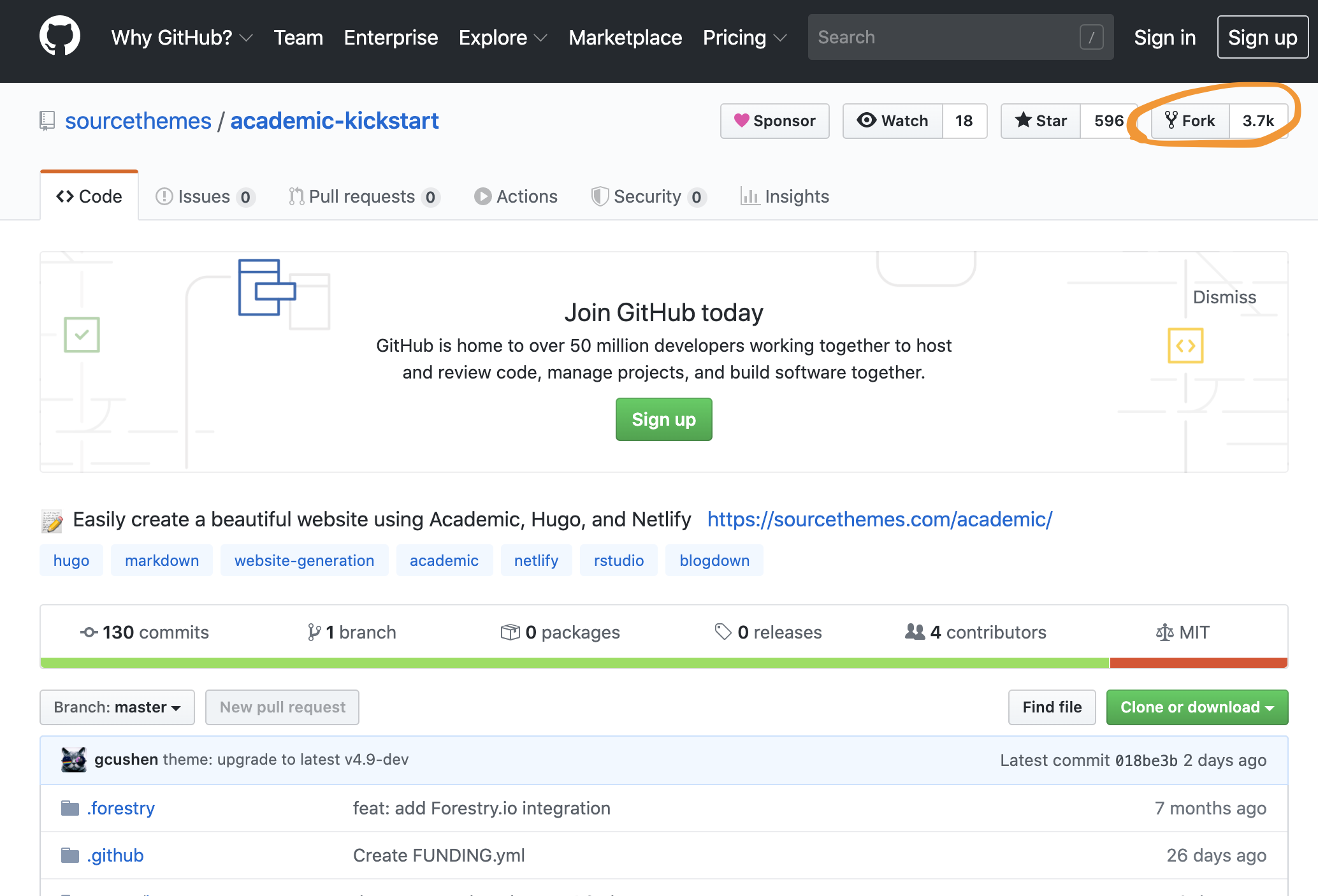
Task: Select the hugo topic tag
Action: pos(71,560)
